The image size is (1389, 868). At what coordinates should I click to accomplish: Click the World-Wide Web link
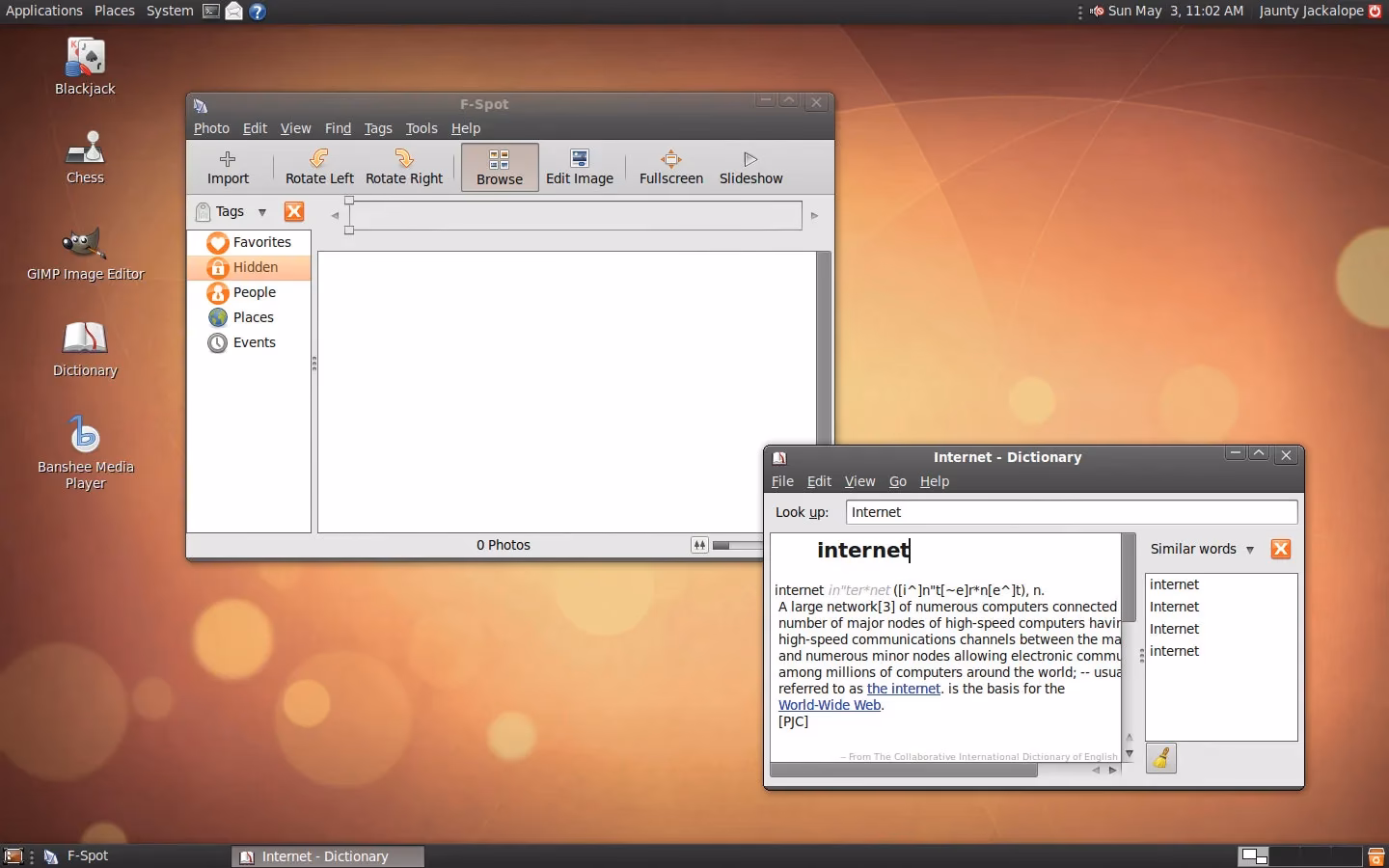829,705
